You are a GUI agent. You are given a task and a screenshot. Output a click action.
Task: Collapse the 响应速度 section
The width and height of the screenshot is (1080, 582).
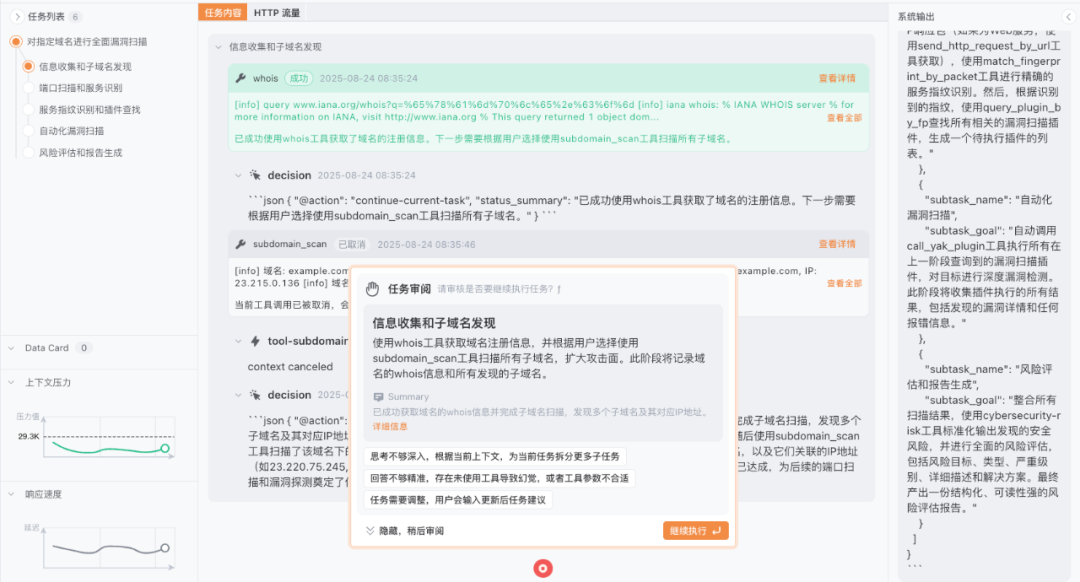pyautogui.click(x=11, y=494)
